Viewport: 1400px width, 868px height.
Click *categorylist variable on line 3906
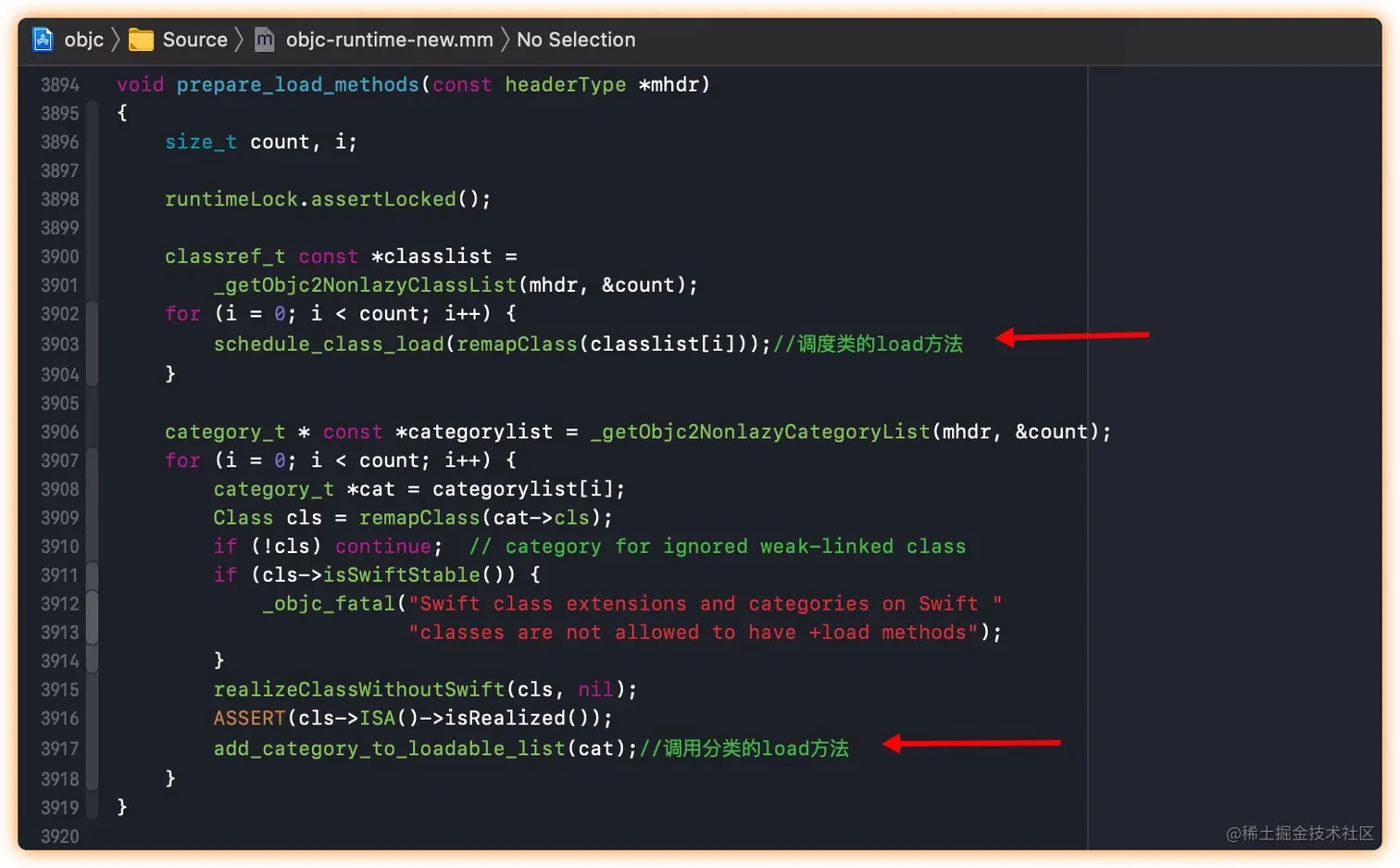pos(474,432)
